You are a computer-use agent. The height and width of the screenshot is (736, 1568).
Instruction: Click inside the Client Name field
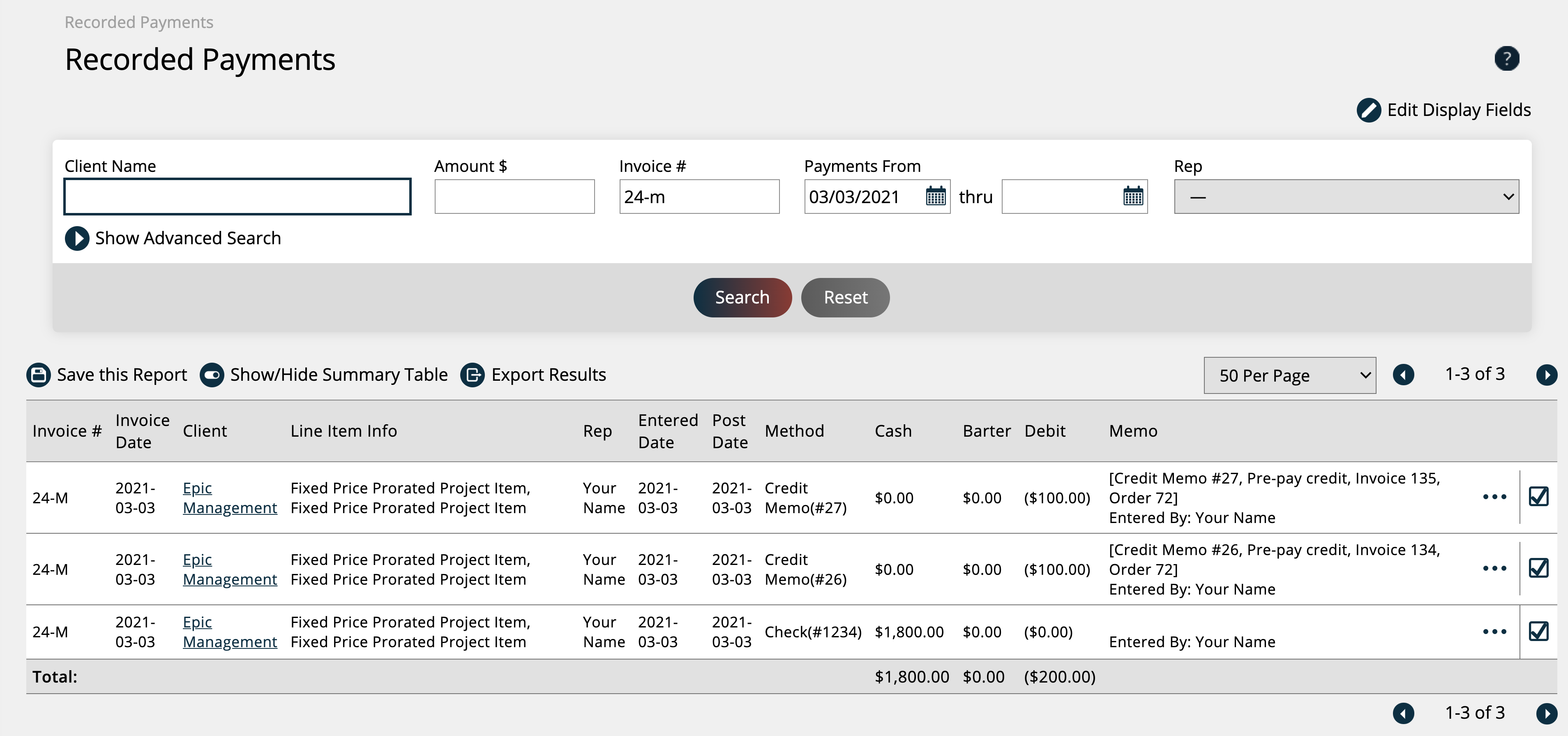point(237,196)
